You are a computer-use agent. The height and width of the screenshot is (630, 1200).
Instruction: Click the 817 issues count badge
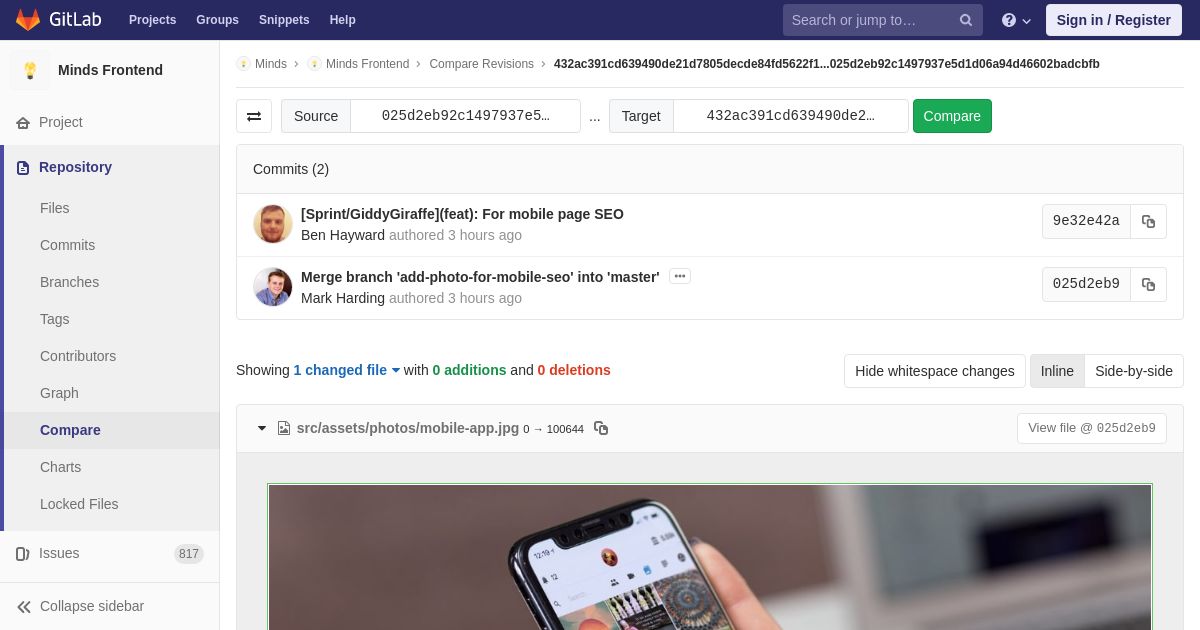(x=189, y=554)
